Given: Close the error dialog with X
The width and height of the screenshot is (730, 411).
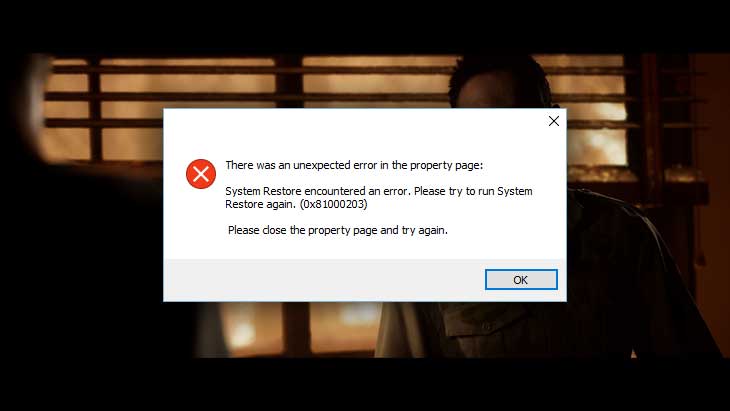Looking at the screenshot, I should tap(554, 121).
